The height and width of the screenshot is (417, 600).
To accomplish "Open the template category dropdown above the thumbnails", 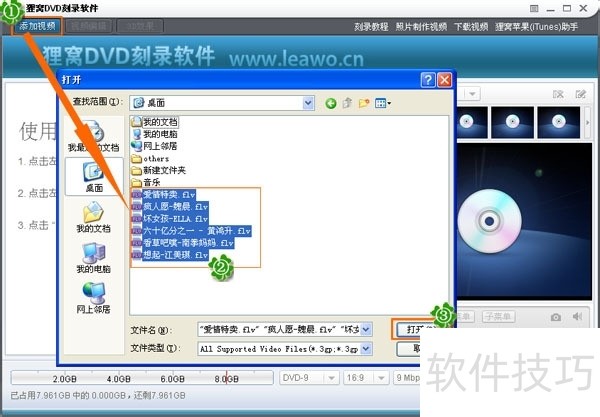I will (473, 94).
